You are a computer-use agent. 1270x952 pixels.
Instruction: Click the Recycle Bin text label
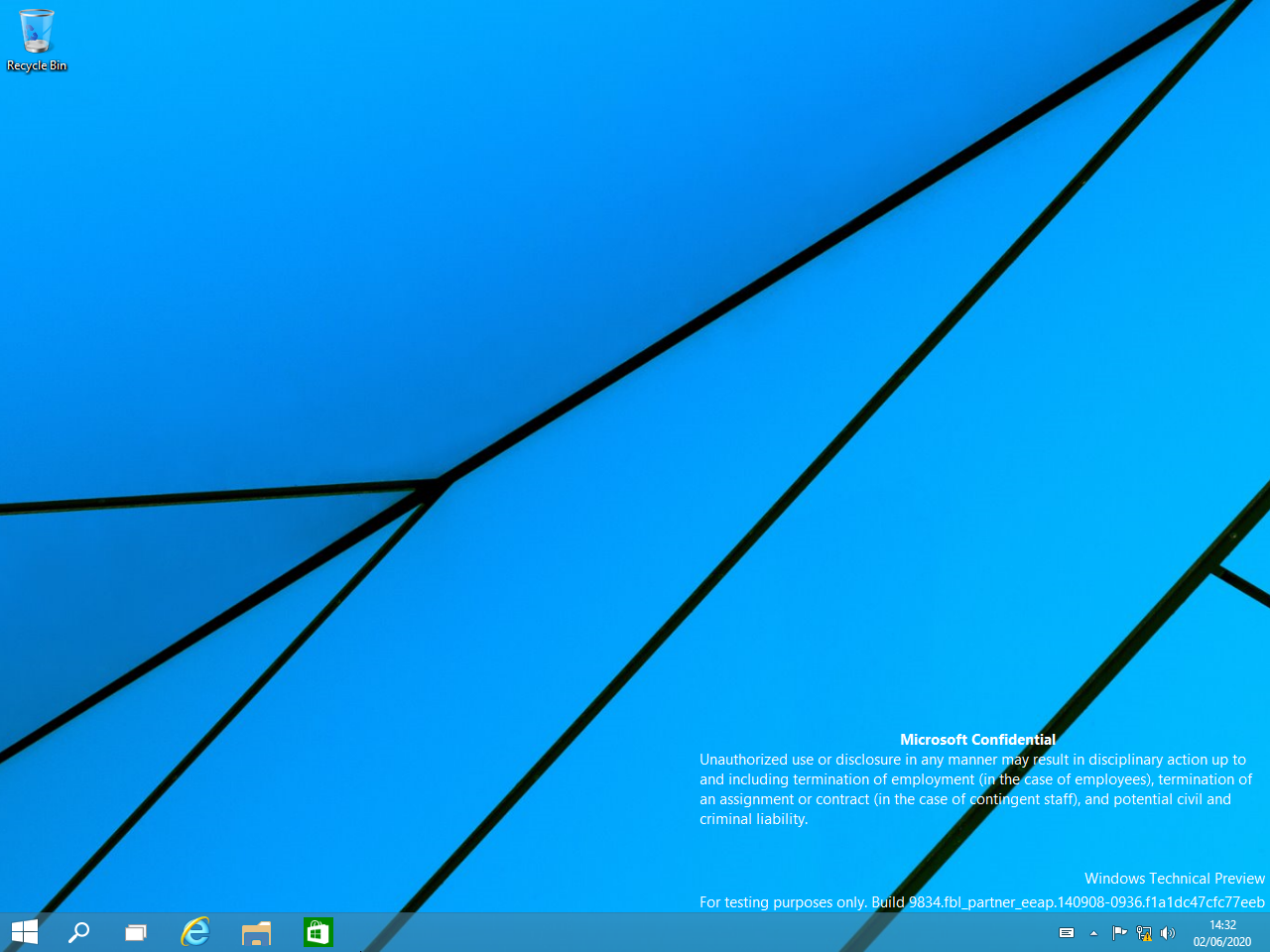pos(37,65)
